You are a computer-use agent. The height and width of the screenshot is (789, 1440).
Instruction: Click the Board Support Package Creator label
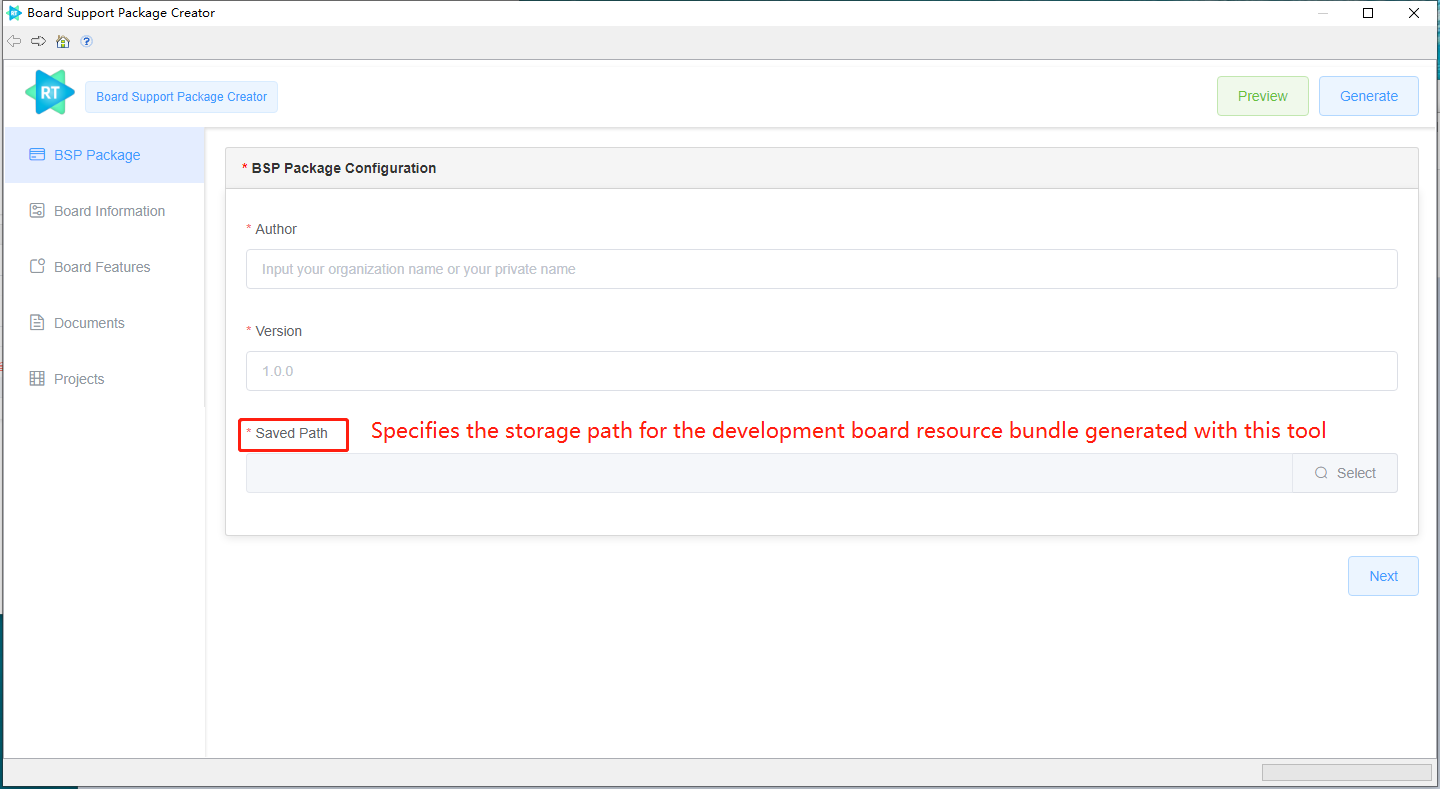click(181, 96)
